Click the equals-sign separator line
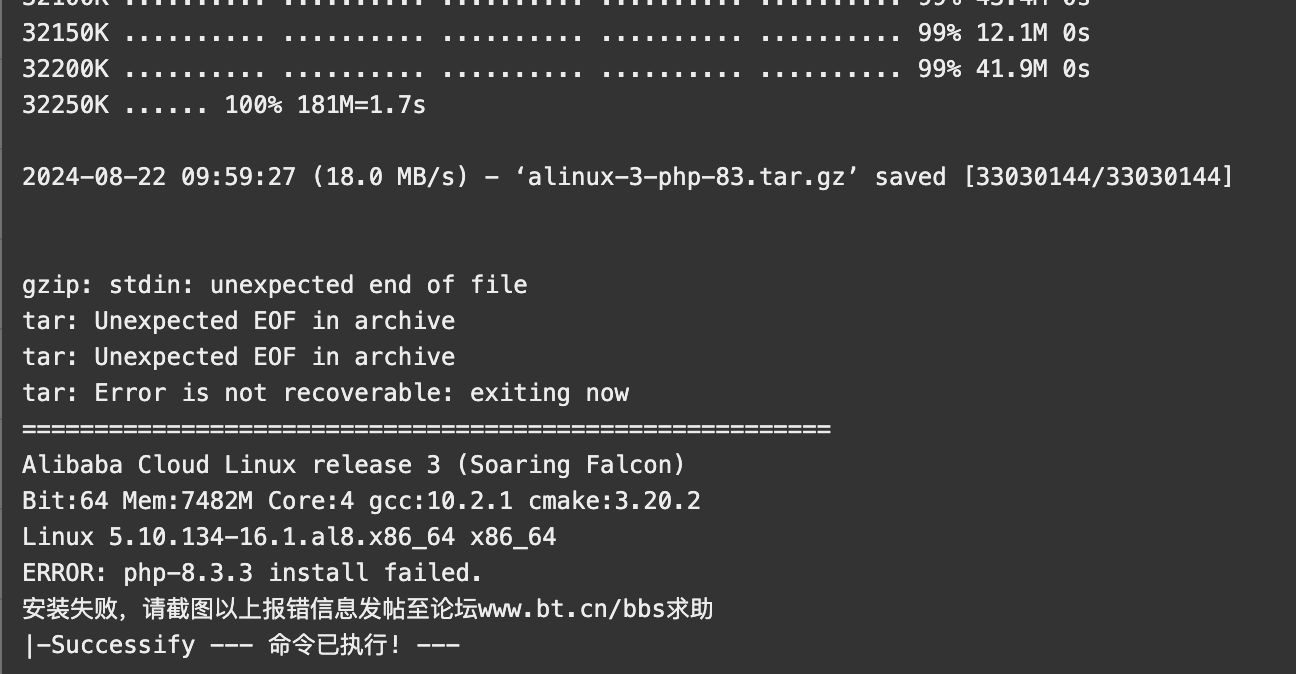1296x674 pixels. pyautogui.click(x=426, y=429)
